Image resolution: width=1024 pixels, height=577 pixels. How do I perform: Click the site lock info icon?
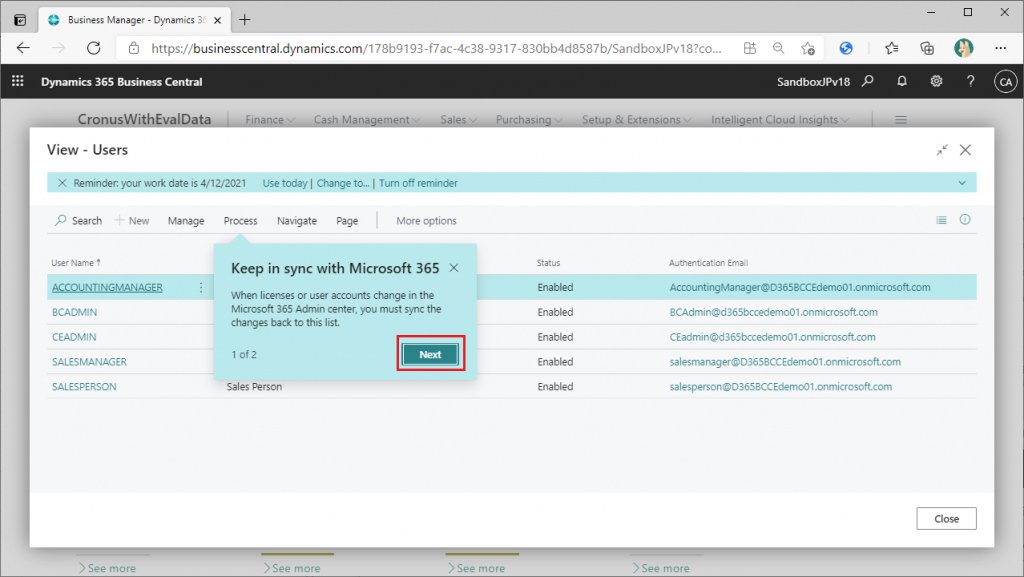[134, 48]
